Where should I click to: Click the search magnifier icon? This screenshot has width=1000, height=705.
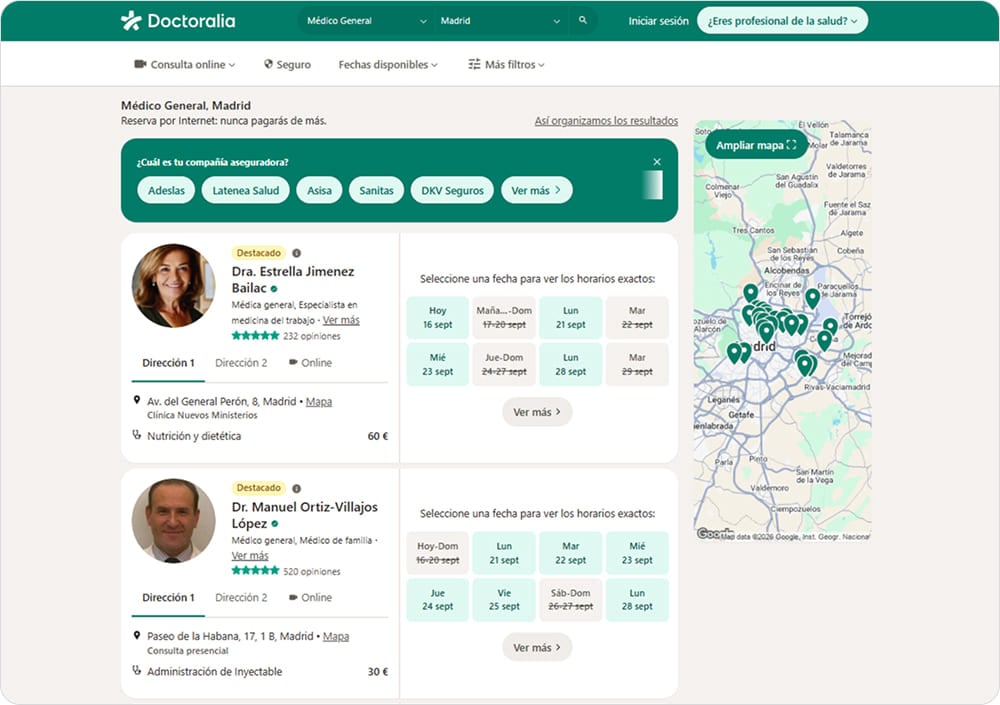pos(582,20)
